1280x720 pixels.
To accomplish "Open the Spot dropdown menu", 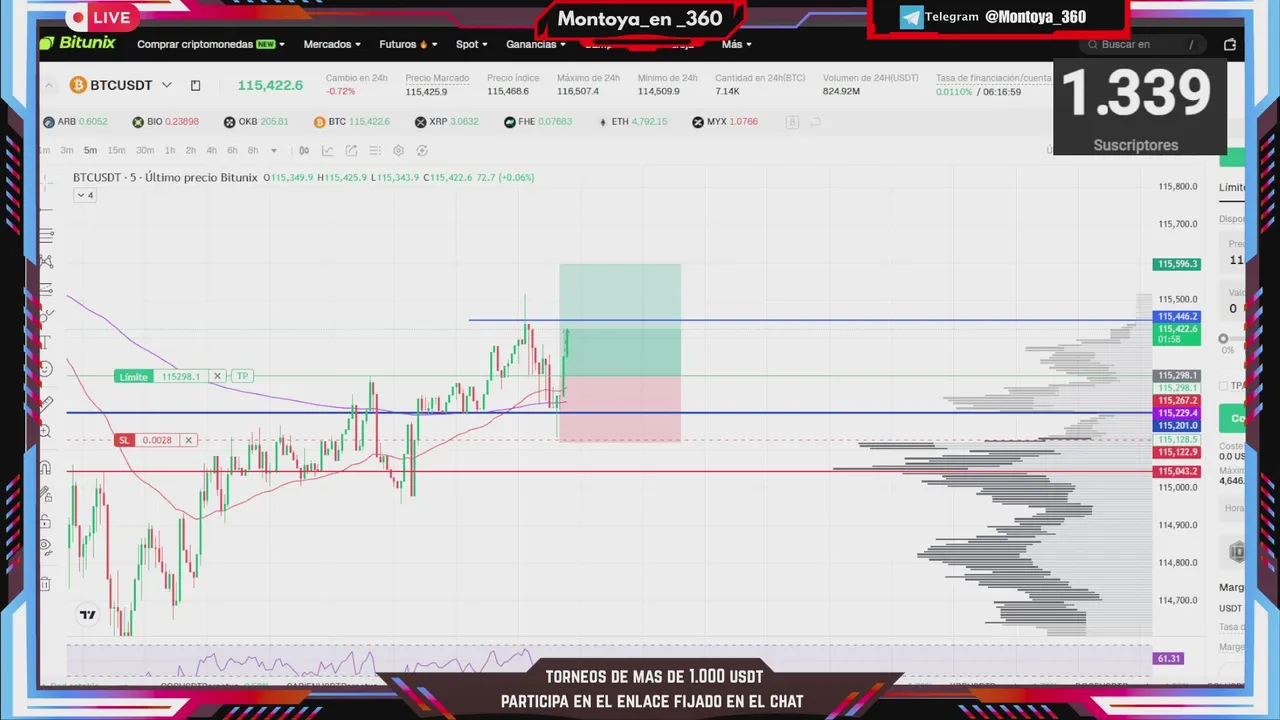I will [x=472, y=44].
